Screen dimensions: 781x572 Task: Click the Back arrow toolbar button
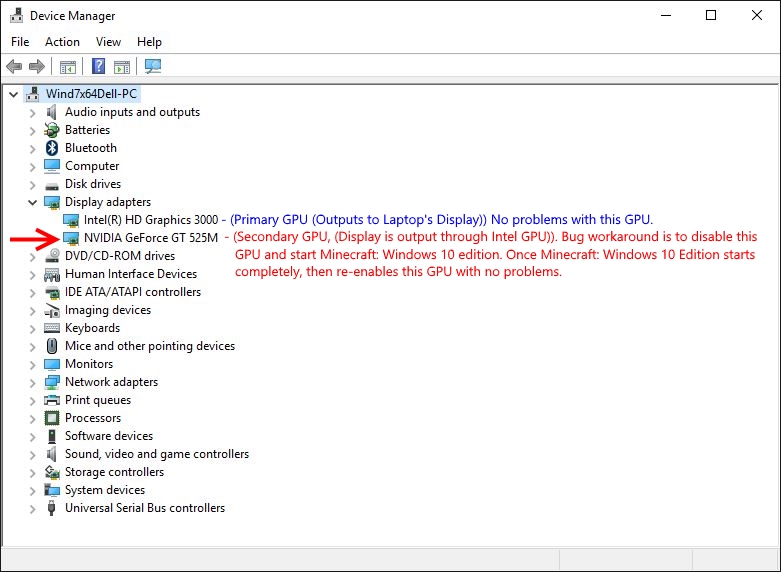[14, 67]
